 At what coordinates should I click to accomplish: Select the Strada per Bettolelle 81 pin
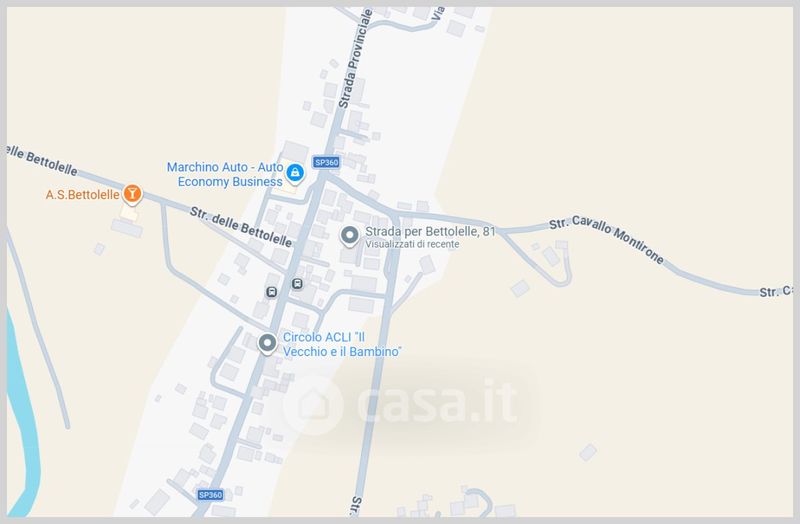click(x=349, y=236)
